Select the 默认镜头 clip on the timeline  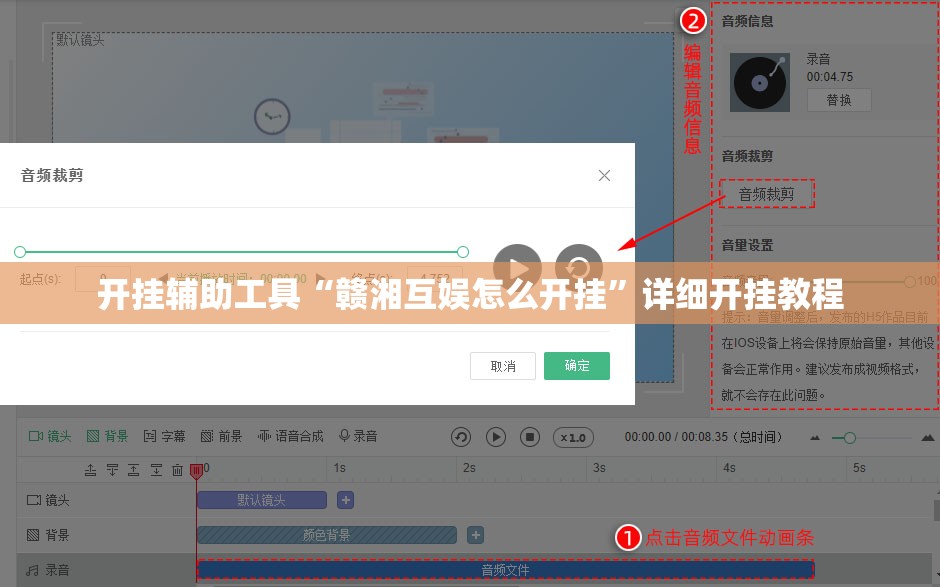(262, 500)
